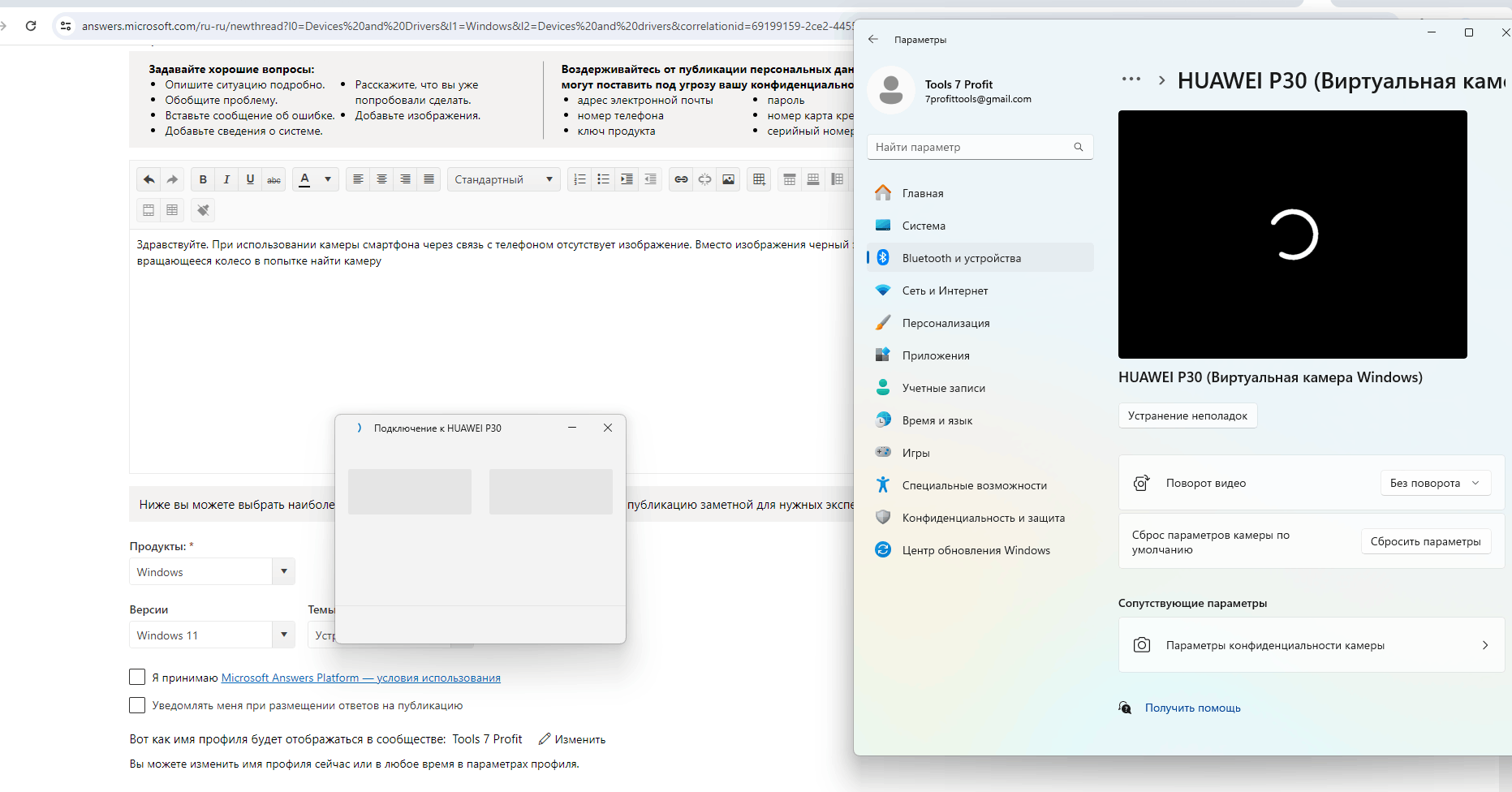Apply strikethrough formatting in the editor
The width and height of the screenshot is (1512, 792).
[274, 179]
